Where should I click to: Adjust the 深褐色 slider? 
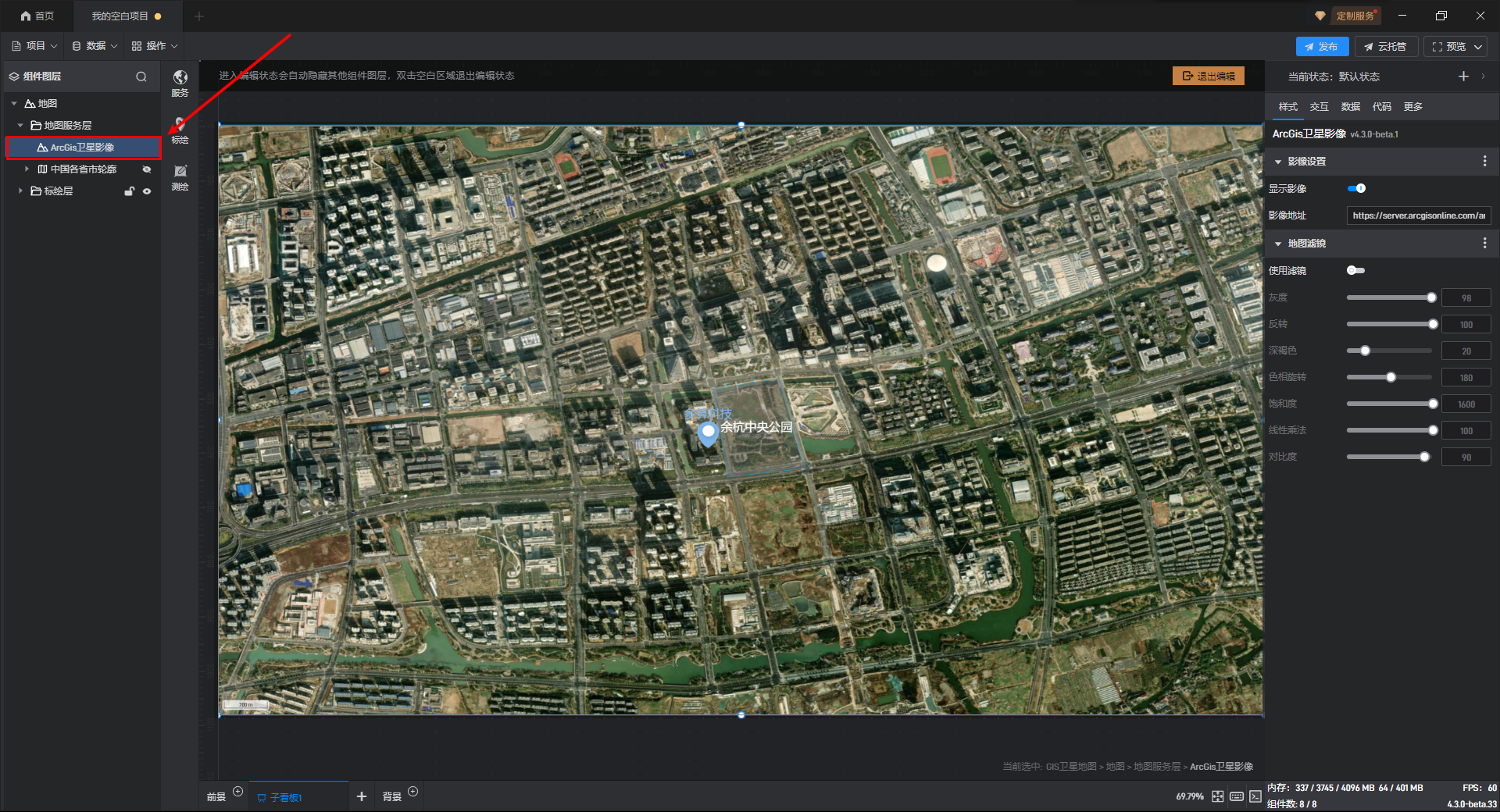coord(1390,351)
